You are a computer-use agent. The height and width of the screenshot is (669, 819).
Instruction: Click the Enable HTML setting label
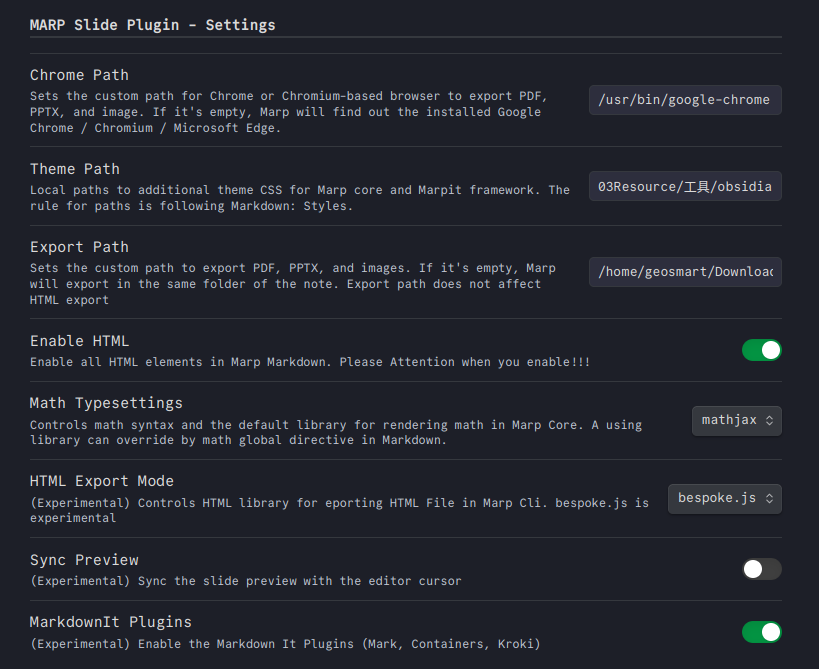point(79,341)
